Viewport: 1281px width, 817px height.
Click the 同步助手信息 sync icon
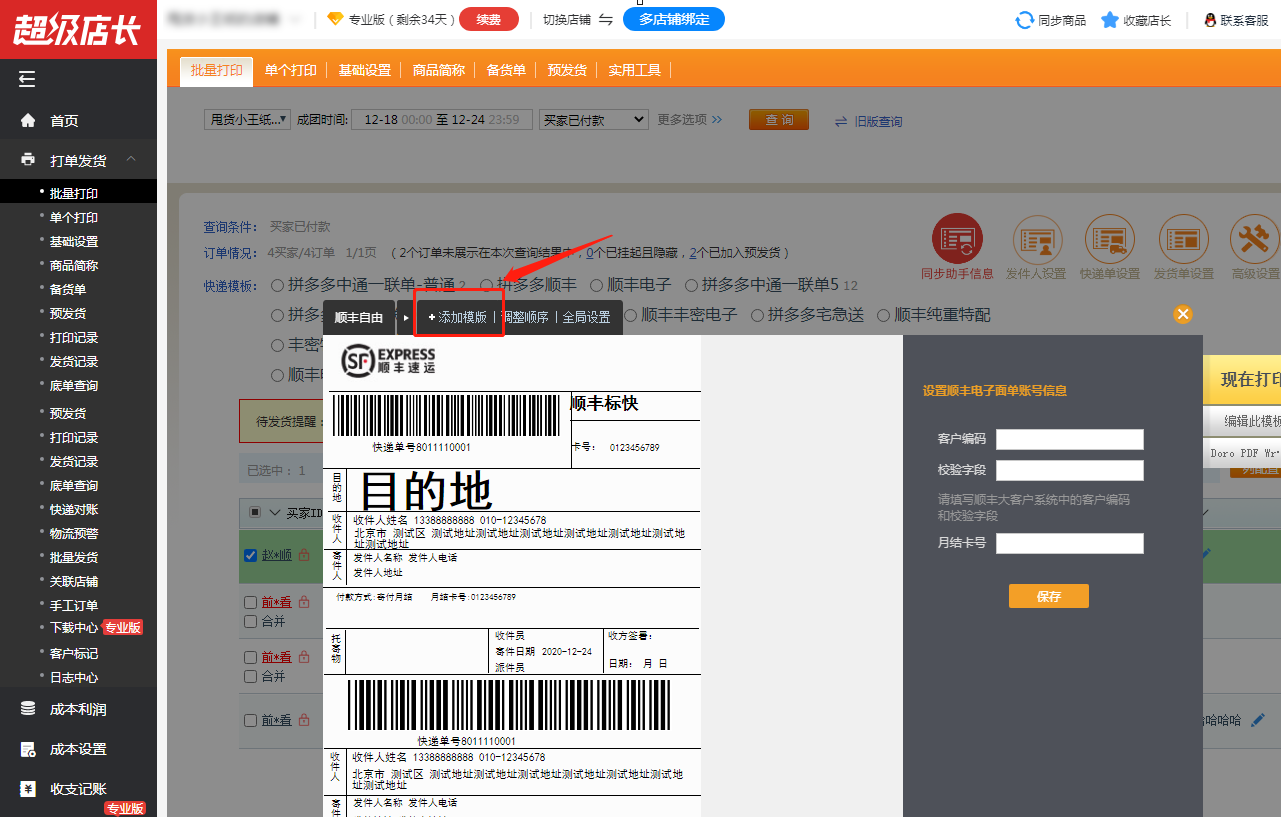point(957,238)
